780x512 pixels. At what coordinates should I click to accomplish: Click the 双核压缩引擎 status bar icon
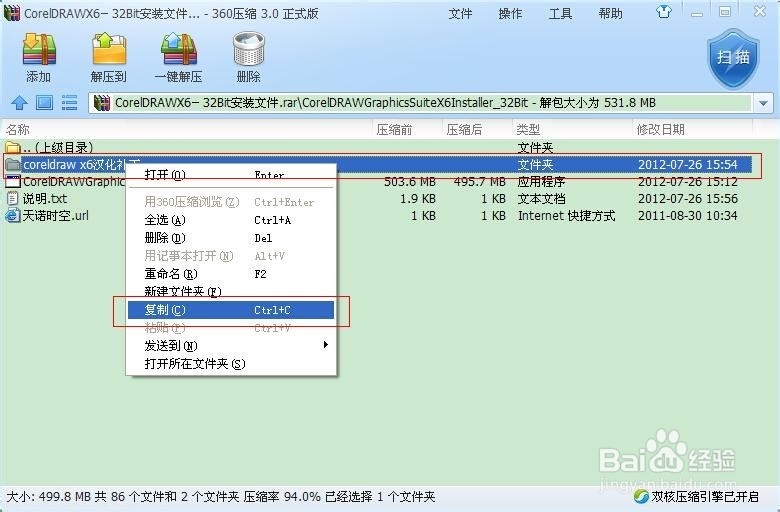pos(641,496)
